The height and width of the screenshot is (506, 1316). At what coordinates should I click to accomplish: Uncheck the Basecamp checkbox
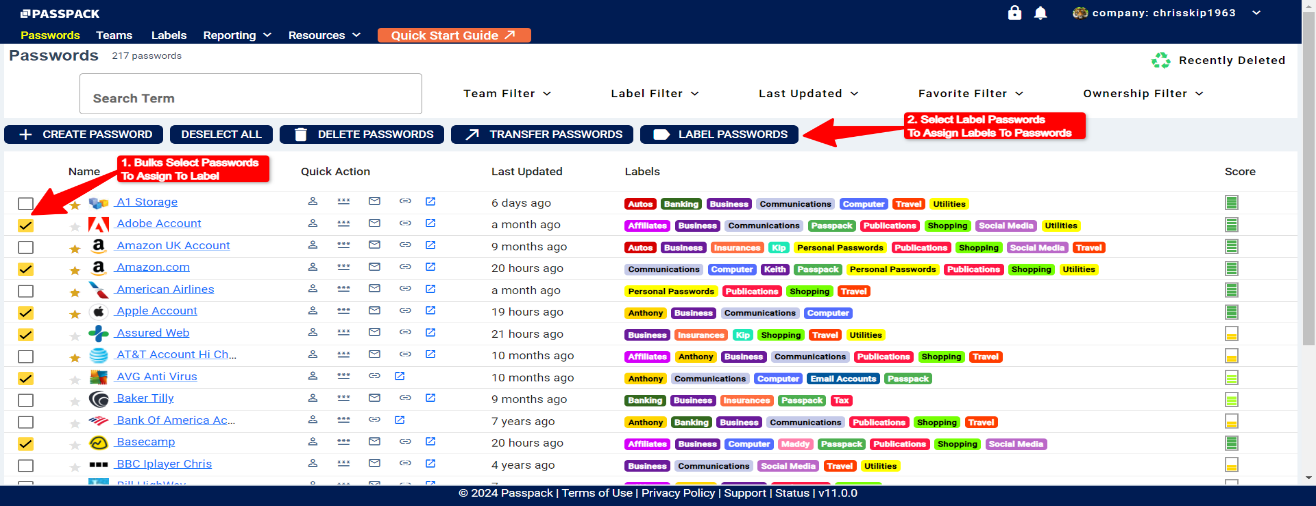pyautogui.click(x=26, y=444)
